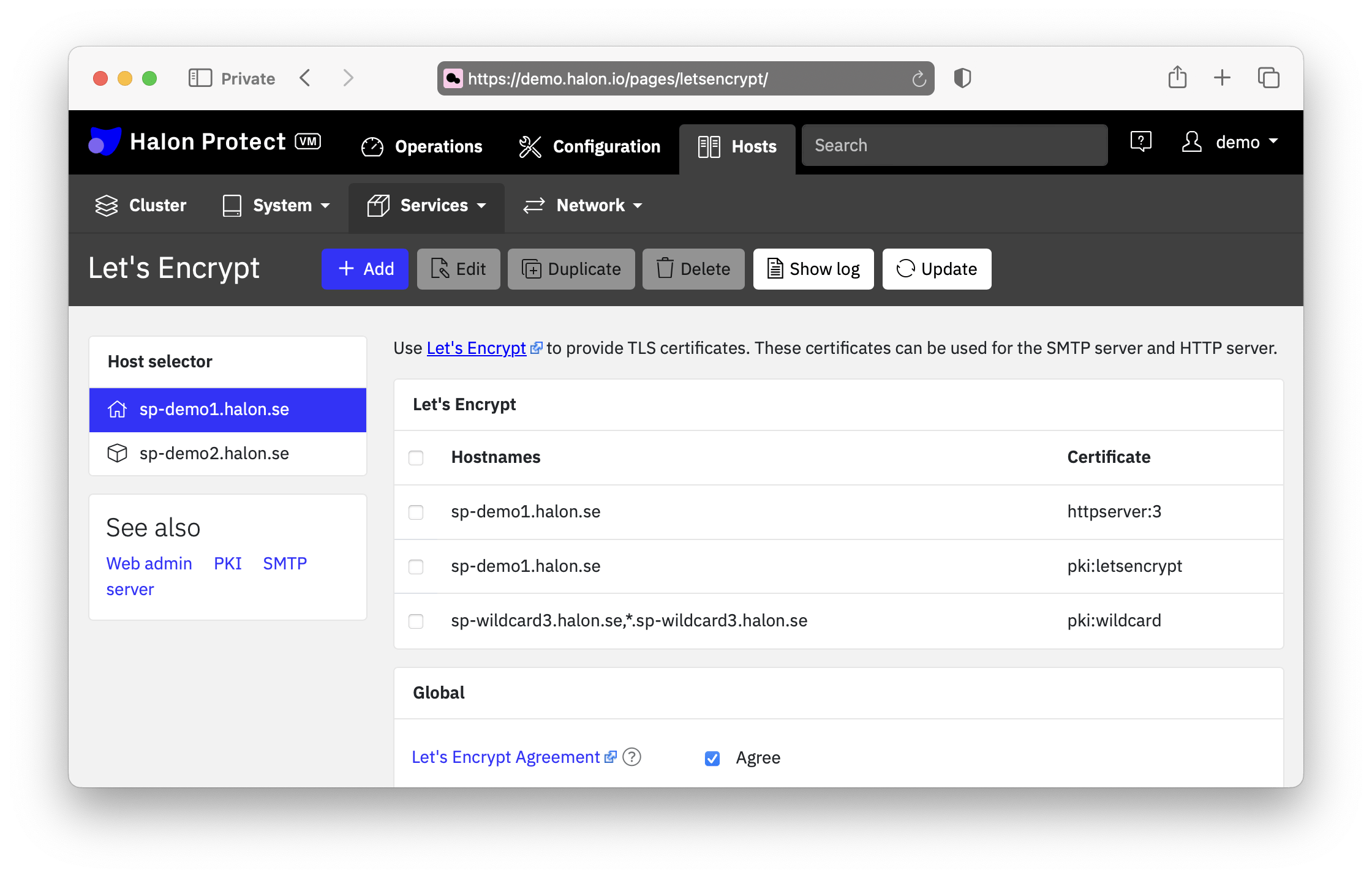Click the home icon beside sp-demo1.halon.se
1372x878 pixels.
click(x=118, y=409)
